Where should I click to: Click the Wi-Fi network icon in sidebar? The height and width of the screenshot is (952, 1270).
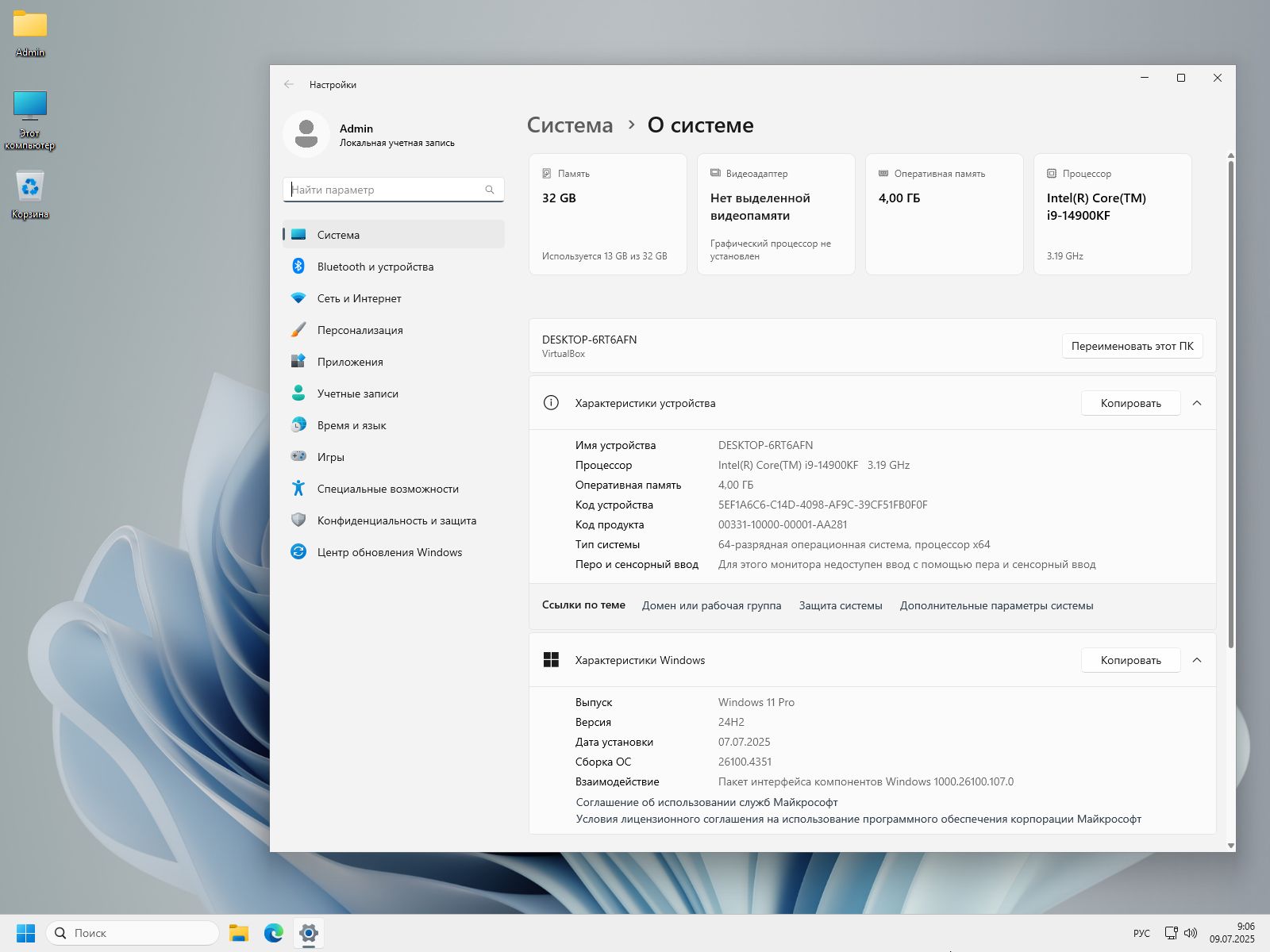pos(298,298)
